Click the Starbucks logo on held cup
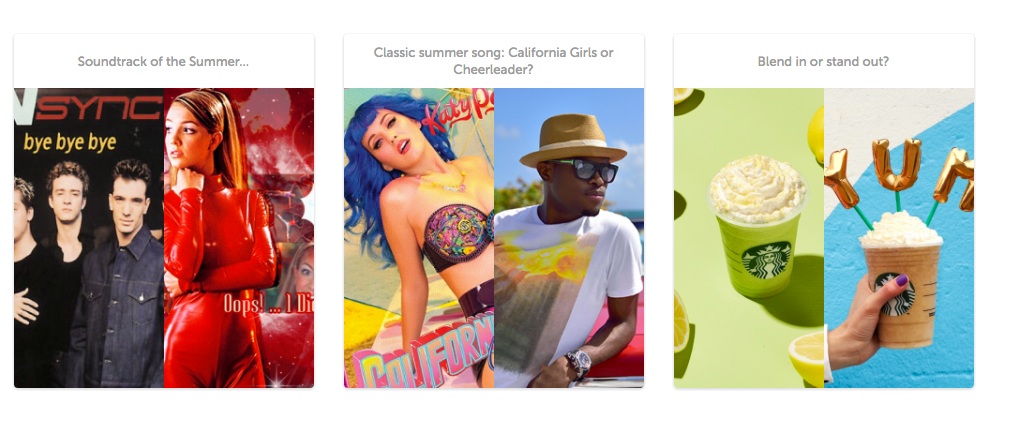 pyautogui.click(x=894, y=294)
